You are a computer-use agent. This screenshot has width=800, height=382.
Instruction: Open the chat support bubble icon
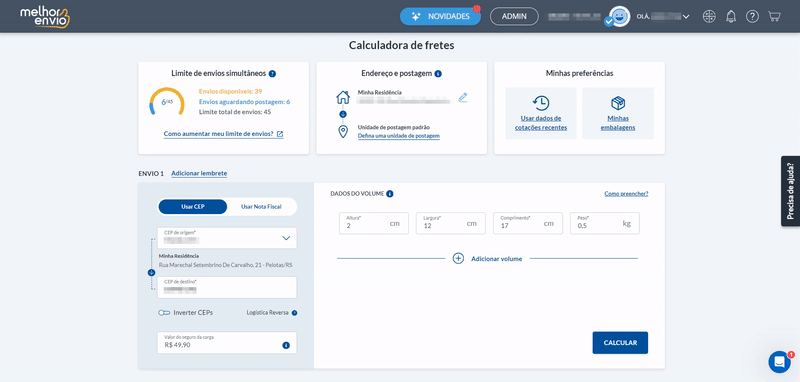[779, 362]
